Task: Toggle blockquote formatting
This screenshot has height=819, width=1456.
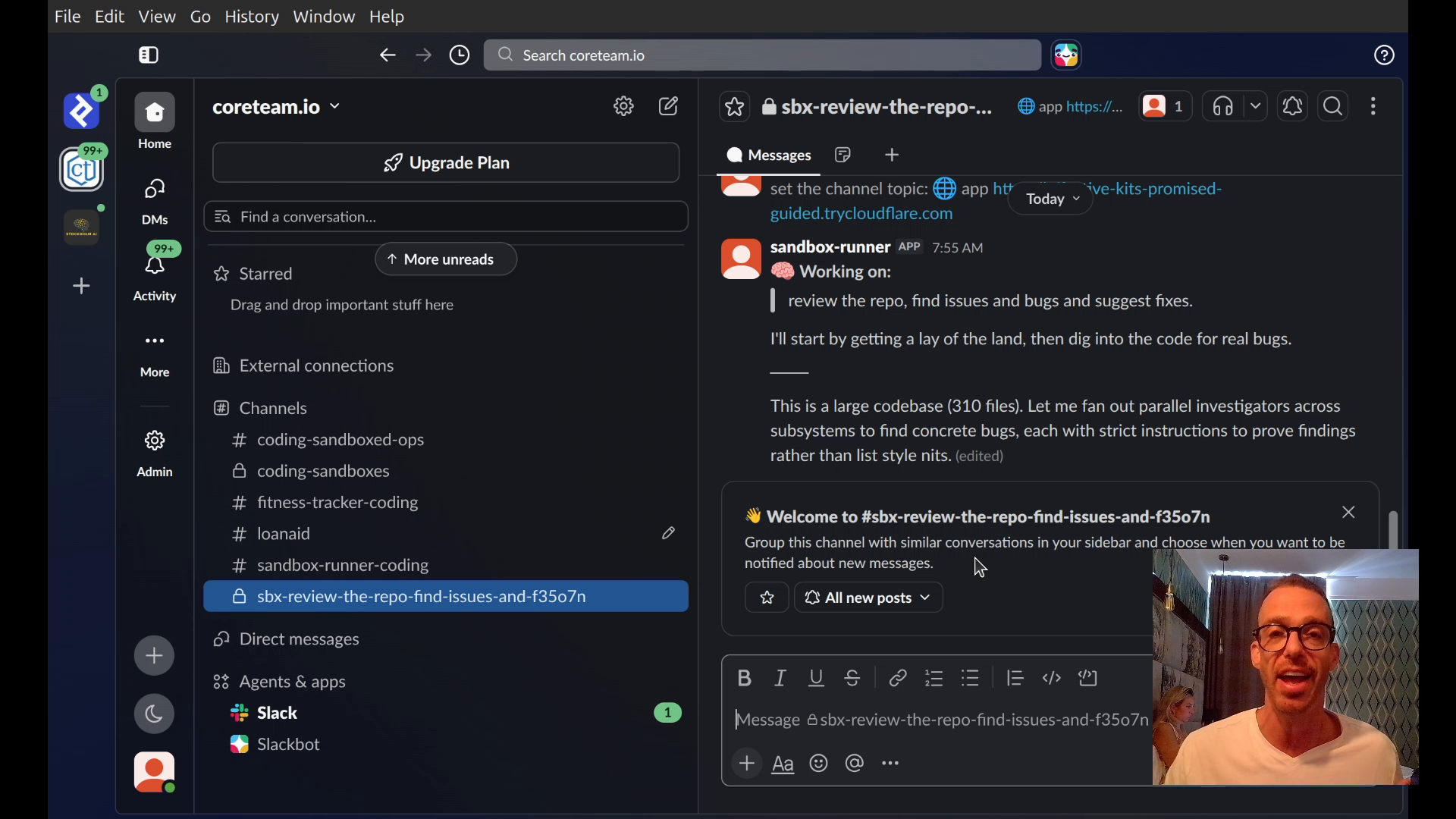Action: pos(1015,679)
